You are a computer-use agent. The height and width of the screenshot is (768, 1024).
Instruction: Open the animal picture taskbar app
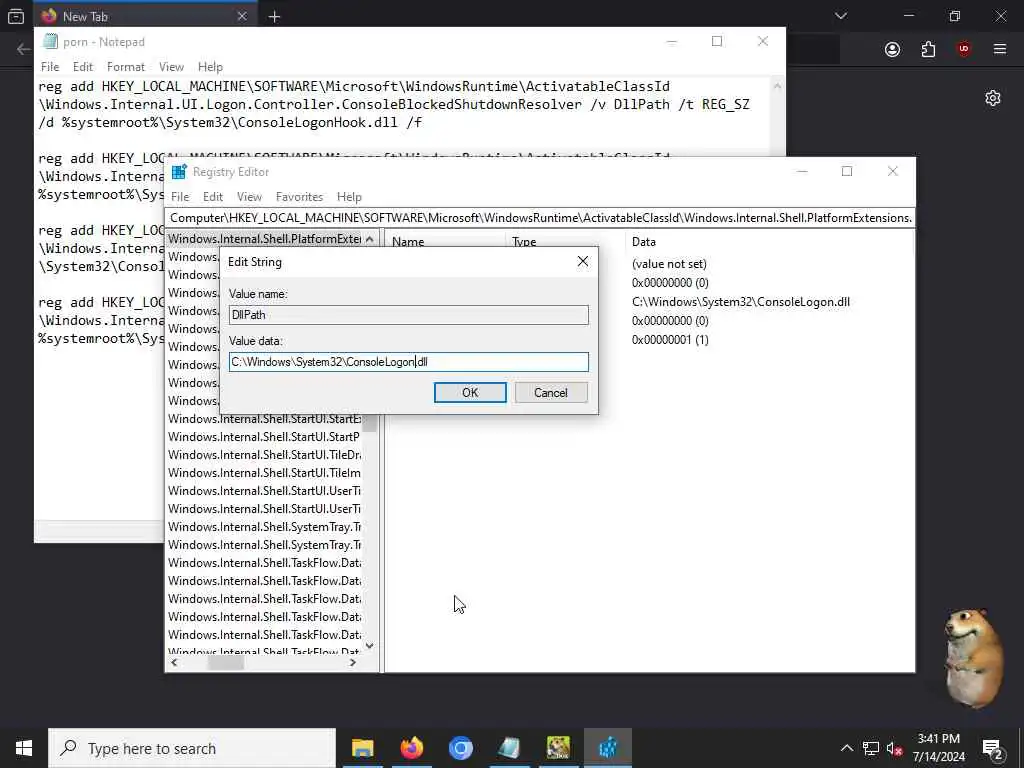pyautogui.click(x=558, y=748)
